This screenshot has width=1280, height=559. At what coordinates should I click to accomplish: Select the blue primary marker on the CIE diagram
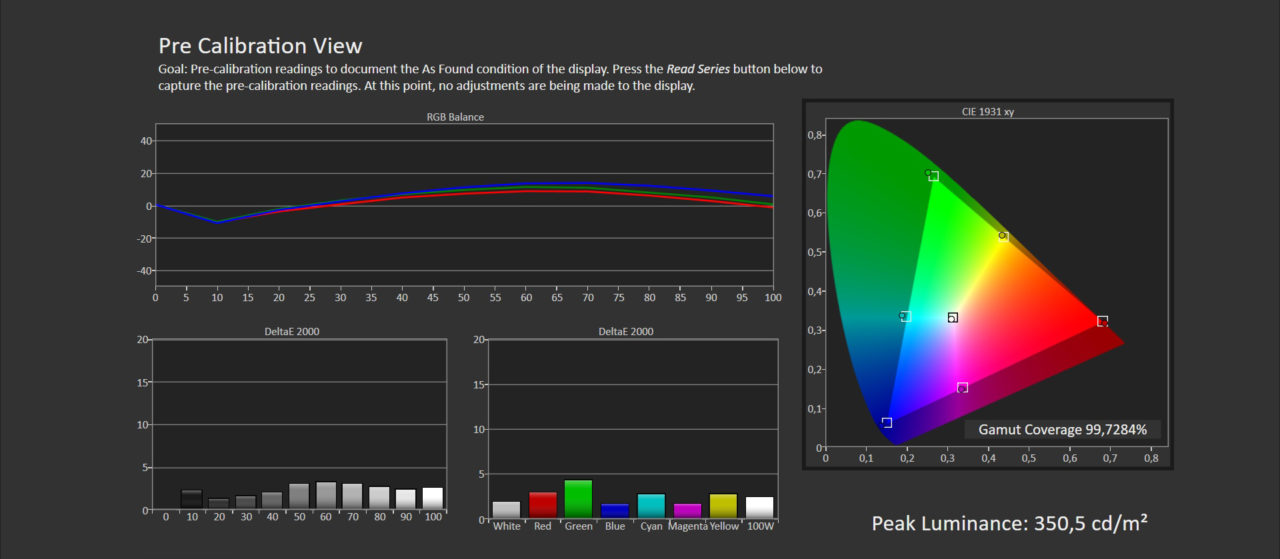(887, 423)
